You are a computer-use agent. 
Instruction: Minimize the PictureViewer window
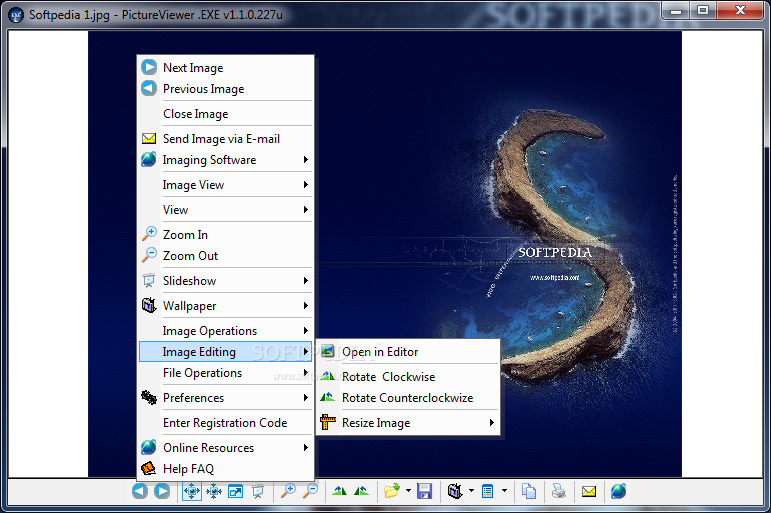(676, 11)
